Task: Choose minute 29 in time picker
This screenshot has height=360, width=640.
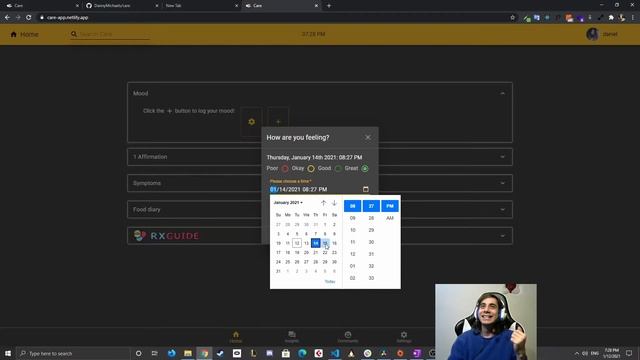Action: click(x=371, y=230)
